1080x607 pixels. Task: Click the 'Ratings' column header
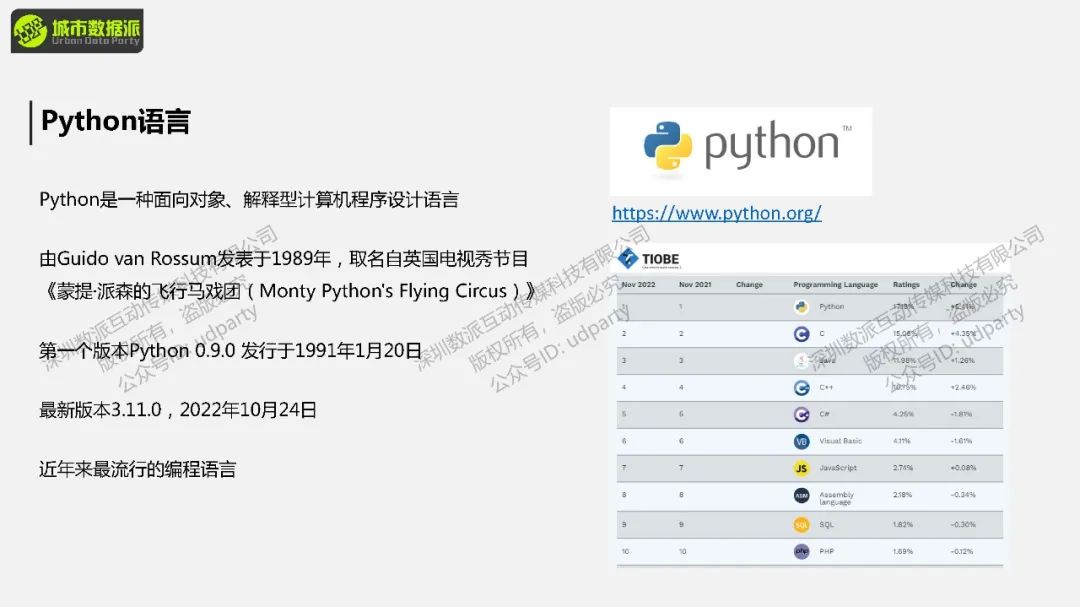[906, 285]
